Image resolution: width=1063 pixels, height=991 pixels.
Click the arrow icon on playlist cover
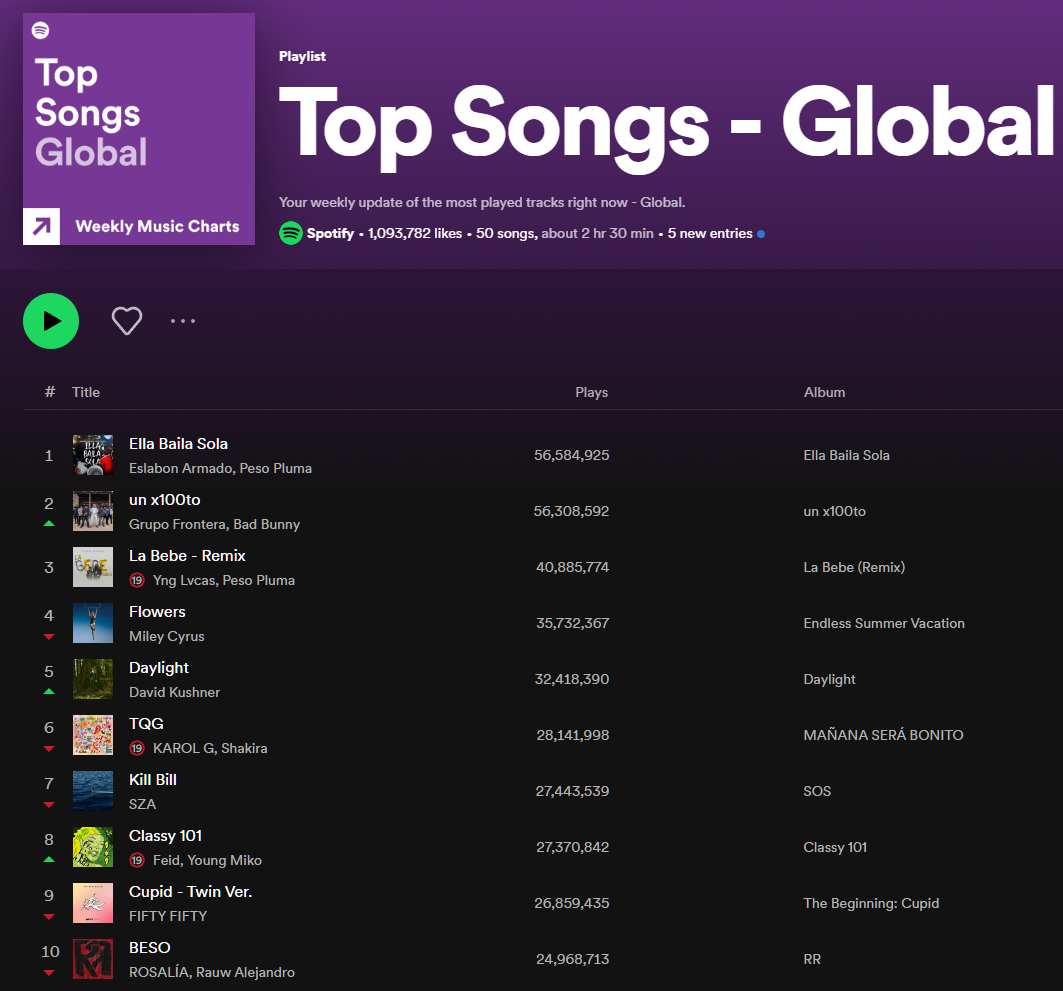click(41, 226)
